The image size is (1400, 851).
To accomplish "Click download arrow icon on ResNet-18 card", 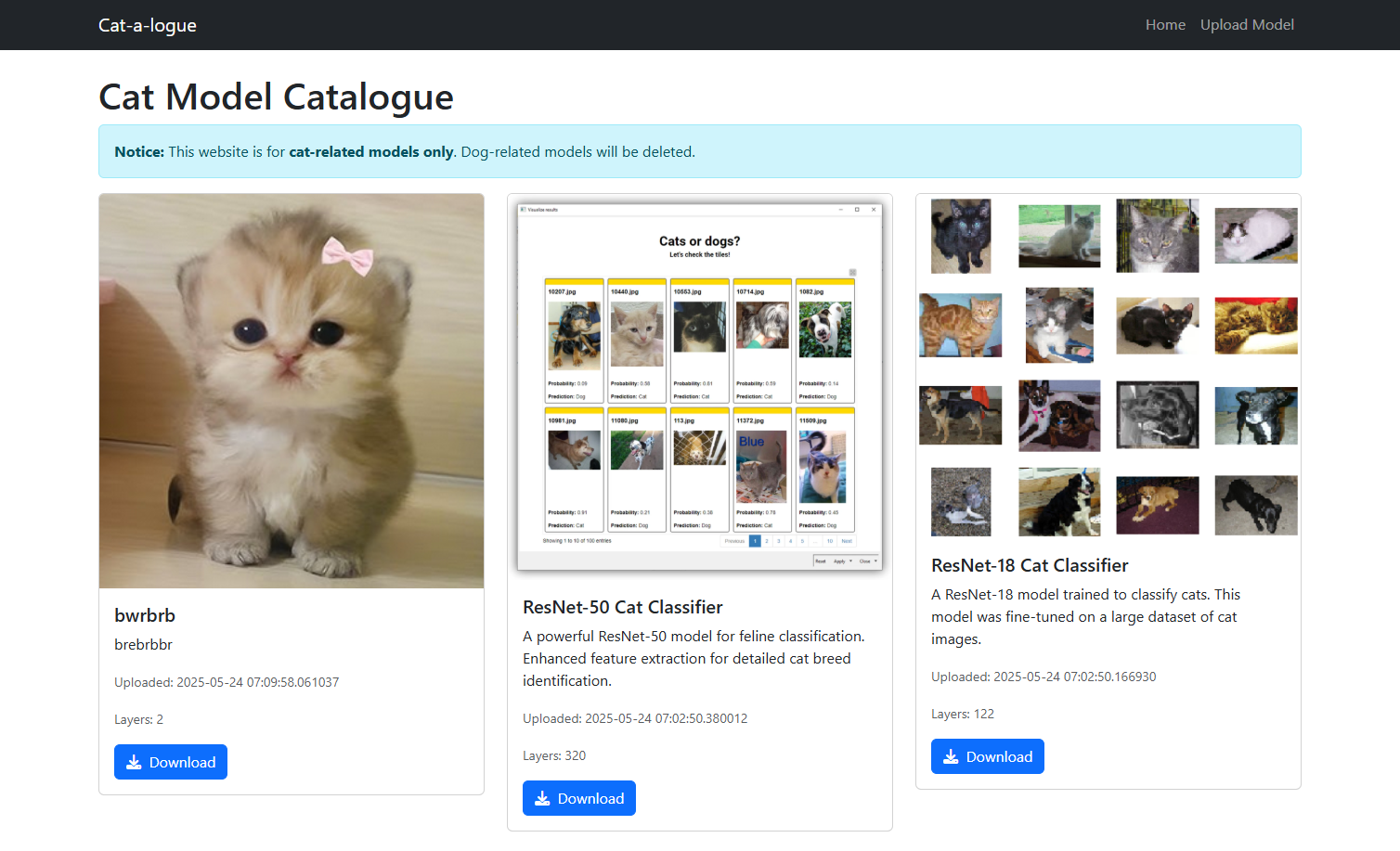I will pos(951,756).
